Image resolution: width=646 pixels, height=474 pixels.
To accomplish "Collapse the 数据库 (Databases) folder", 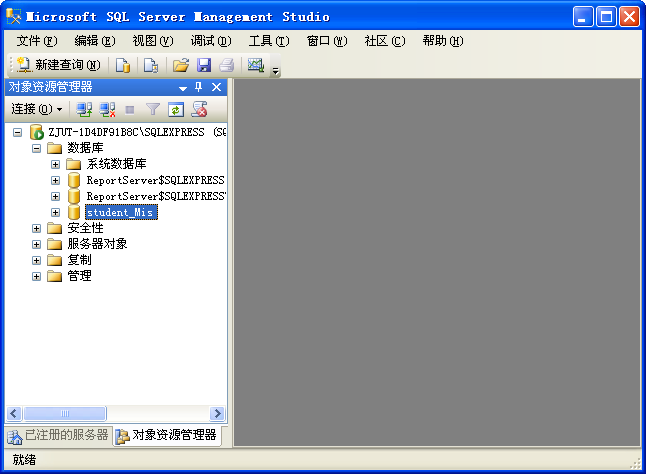I will click(x=37, y=148).
